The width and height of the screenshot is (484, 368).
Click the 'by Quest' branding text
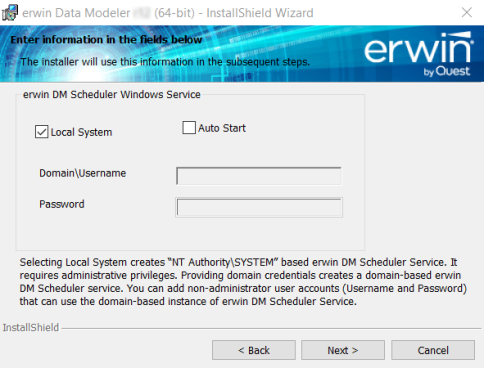point(447,71)
